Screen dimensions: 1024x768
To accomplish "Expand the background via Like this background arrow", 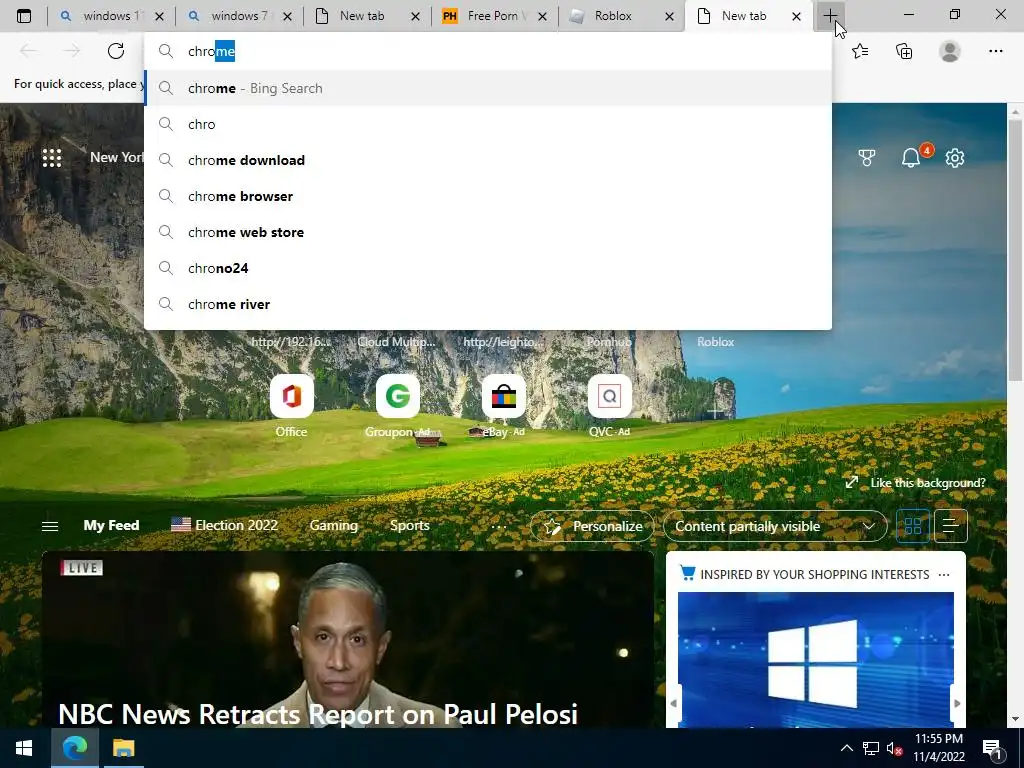I will [852, 483].
